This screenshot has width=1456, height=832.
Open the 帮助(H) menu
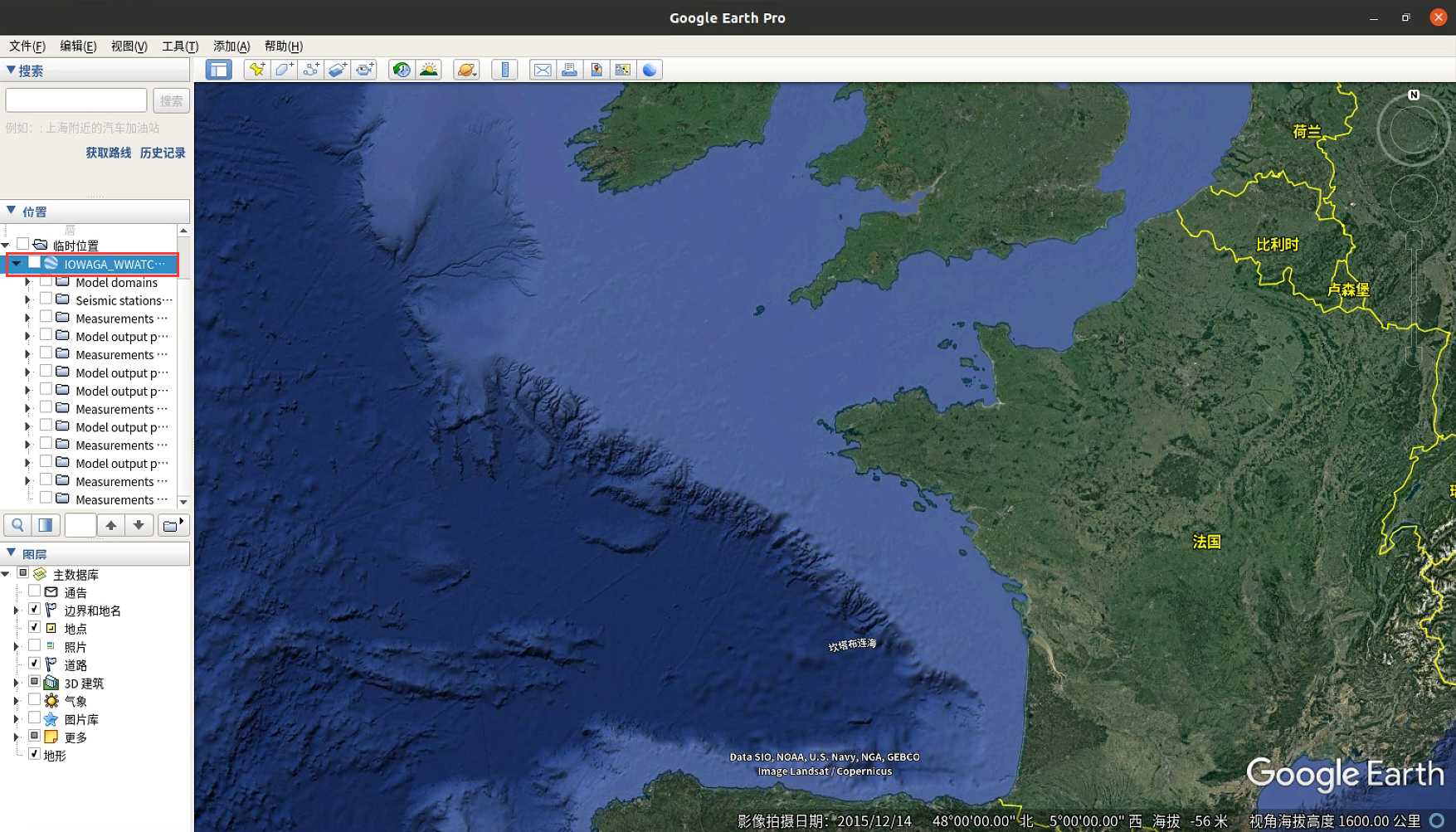click(x=283, y=46)
